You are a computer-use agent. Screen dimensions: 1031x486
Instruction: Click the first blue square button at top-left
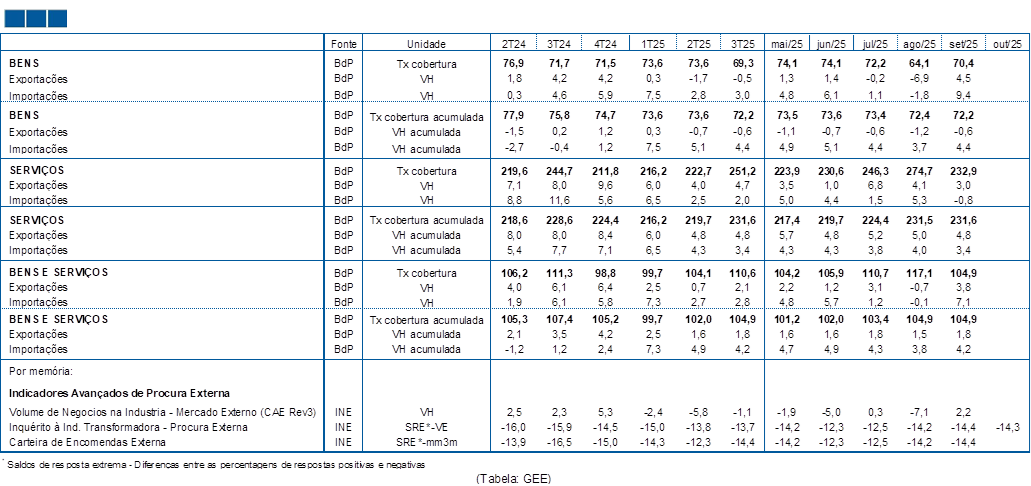pyautogui.click(x=14, y=18)
